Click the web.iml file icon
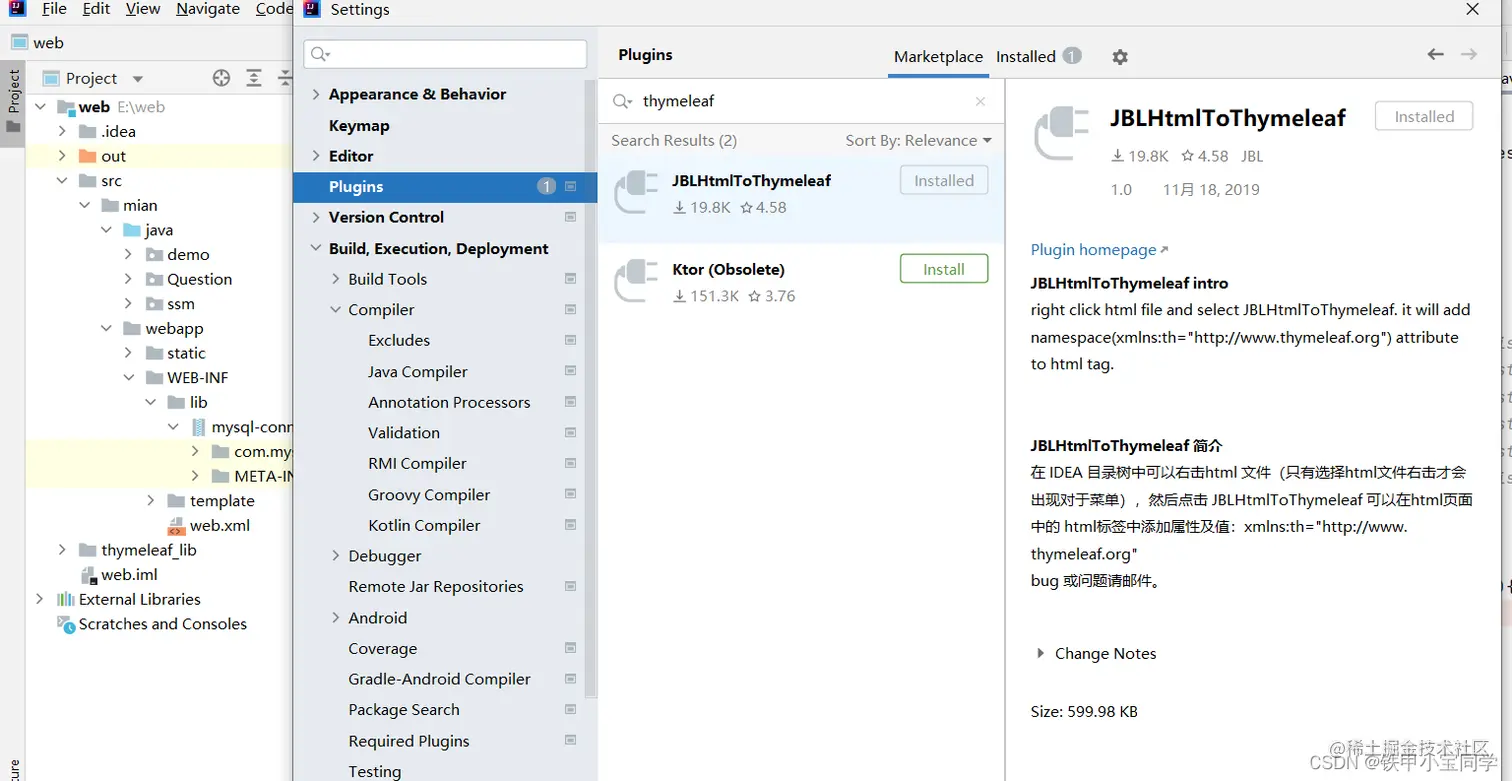Image resolution: width=1512 pixels, height=781 pixels. pyautogui.click(x=88, y=575)
